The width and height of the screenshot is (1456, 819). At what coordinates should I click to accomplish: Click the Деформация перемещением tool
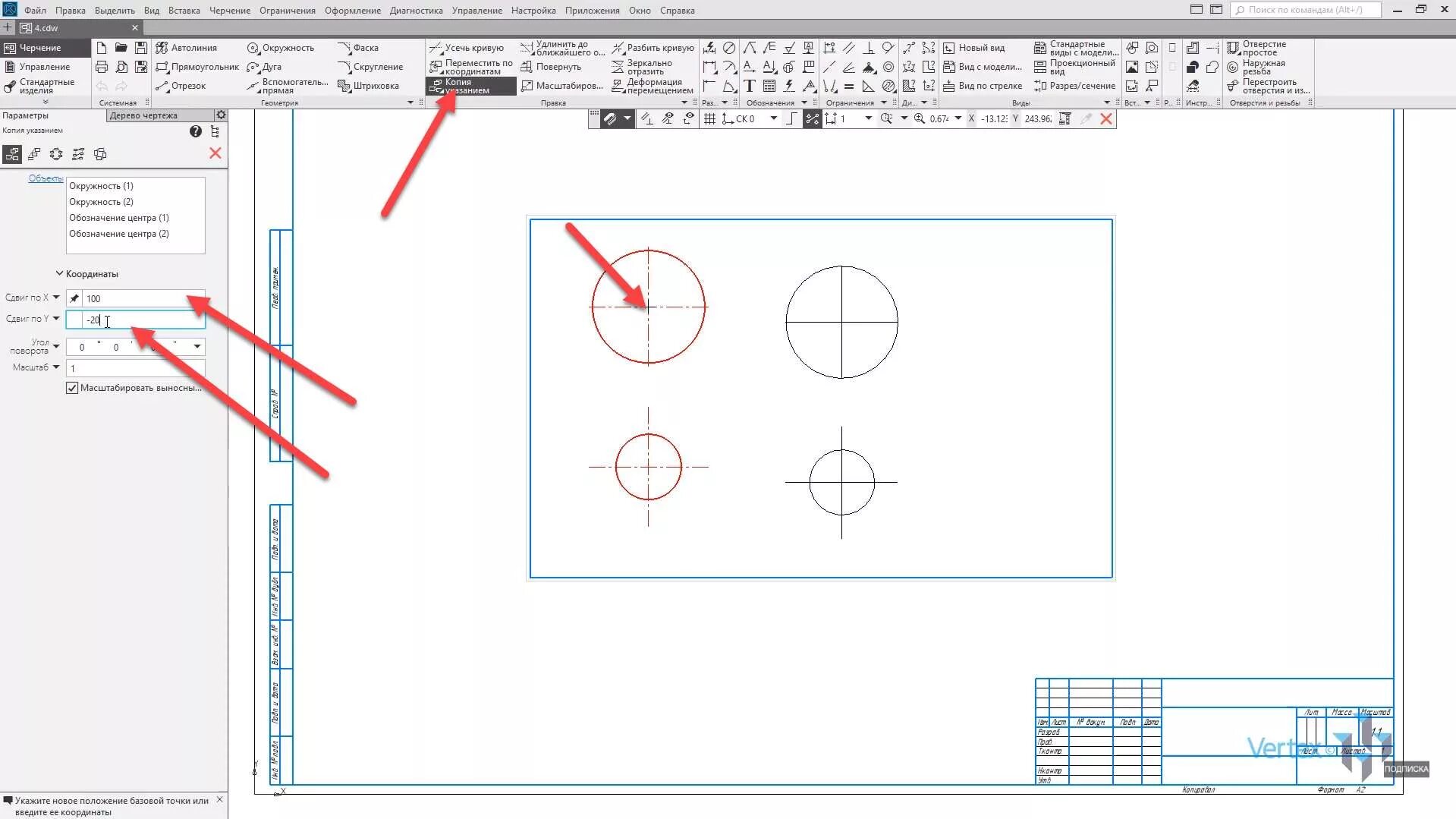653,86
